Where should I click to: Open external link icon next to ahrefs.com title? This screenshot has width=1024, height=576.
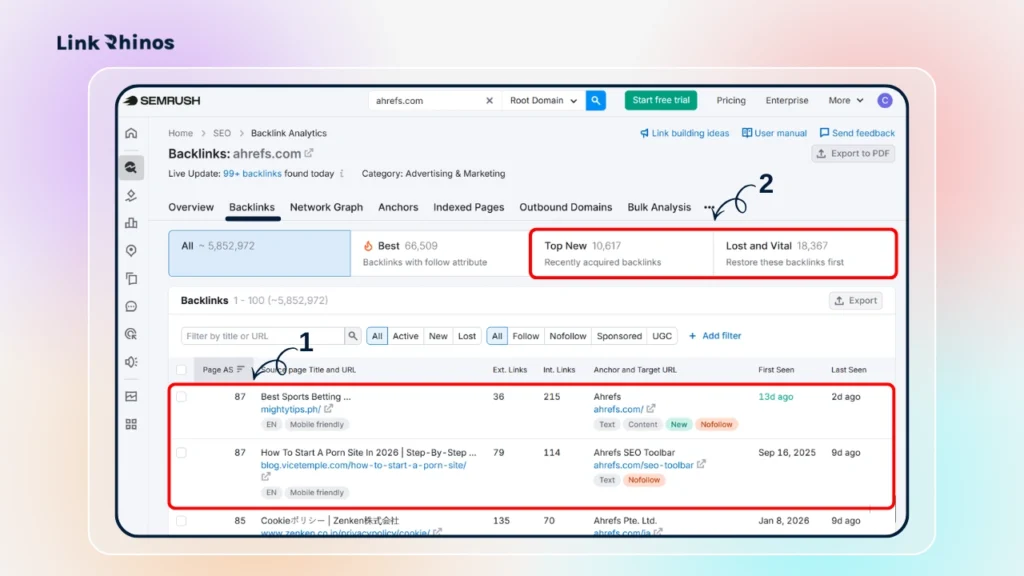(x=309, y=153)
